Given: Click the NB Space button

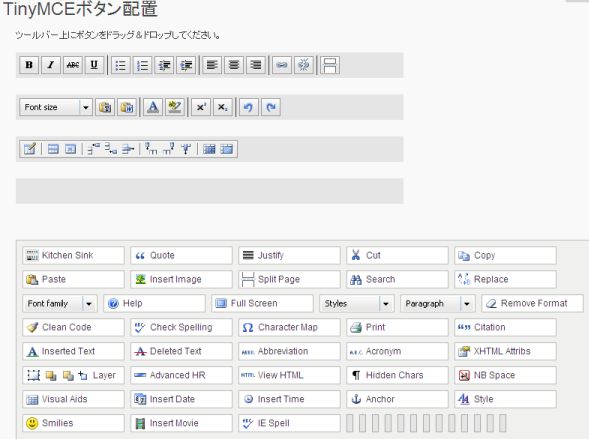Looking at the screenshot, I should pos(505,375).
